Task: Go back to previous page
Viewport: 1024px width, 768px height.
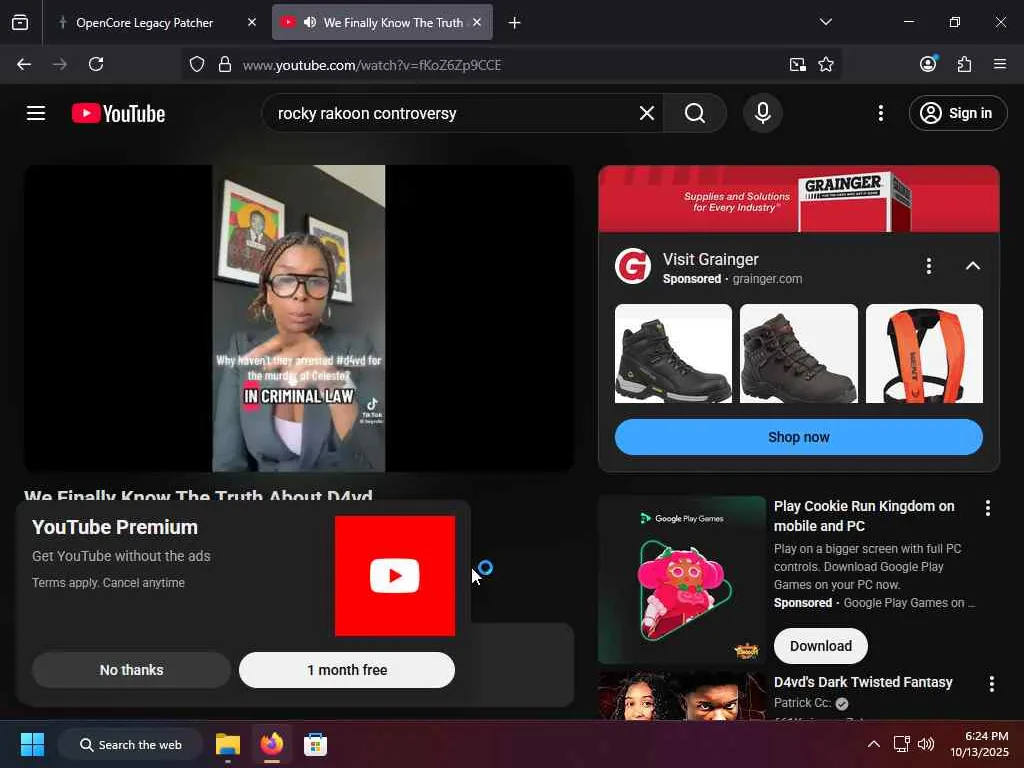Action: pos(24,64)
